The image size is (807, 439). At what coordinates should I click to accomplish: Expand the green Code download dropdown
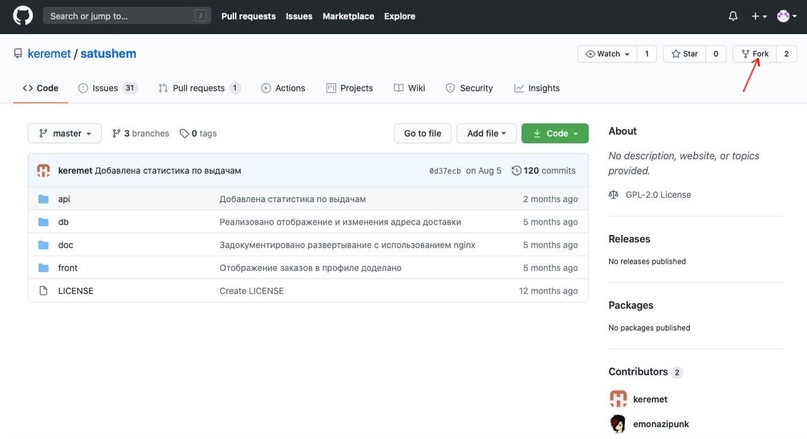555,133
